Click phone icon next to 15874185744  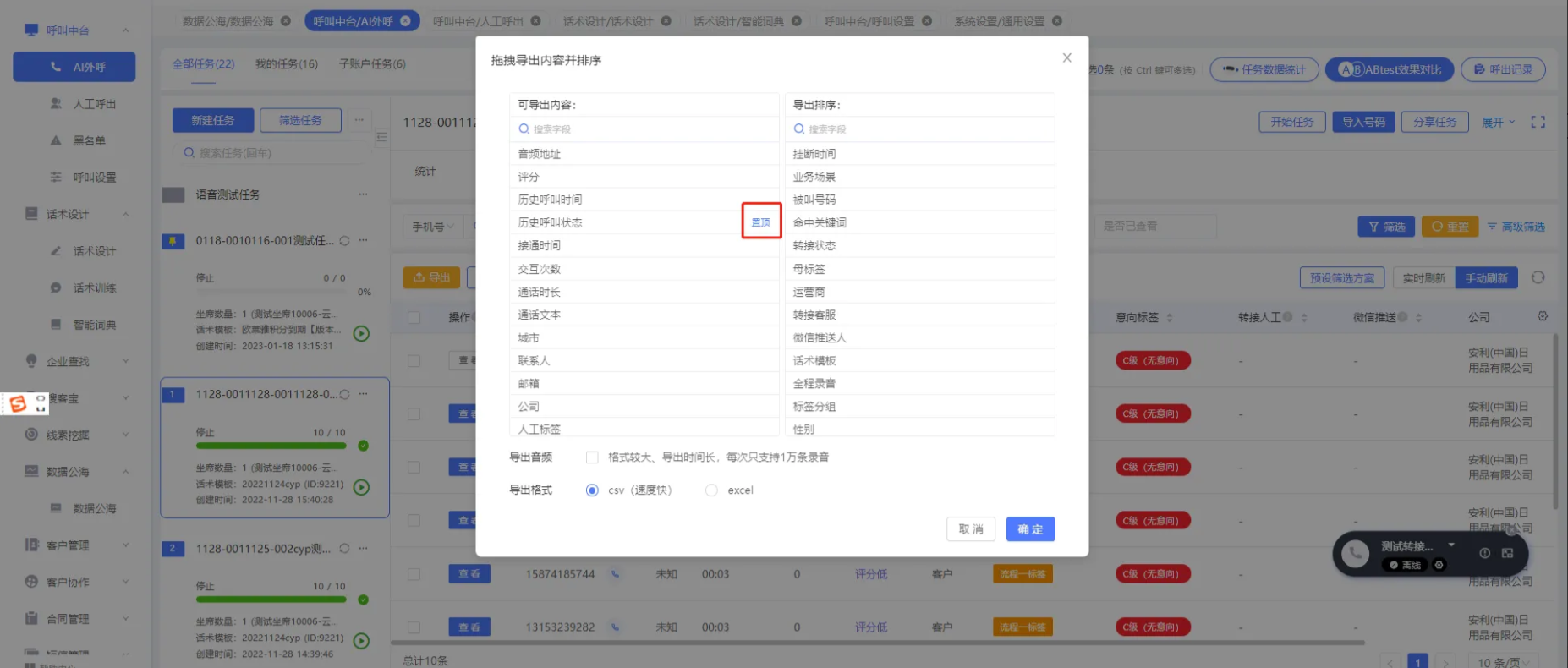click(x=615, y=574)
